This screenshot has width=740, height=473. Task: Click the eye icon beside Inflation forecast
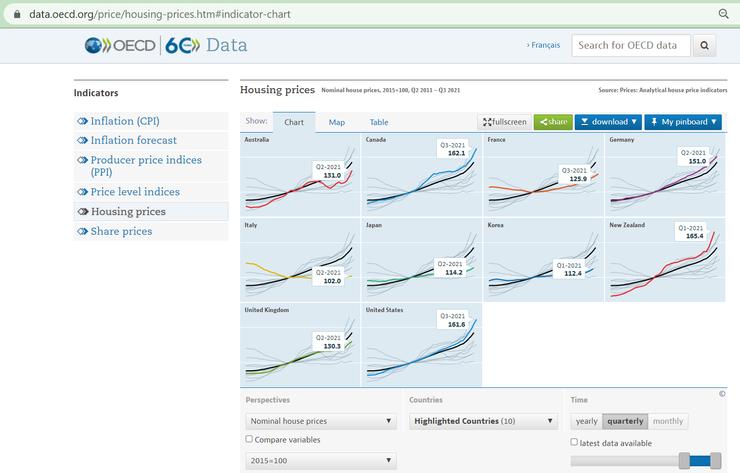pyautogui.click(x=82, y=140)
